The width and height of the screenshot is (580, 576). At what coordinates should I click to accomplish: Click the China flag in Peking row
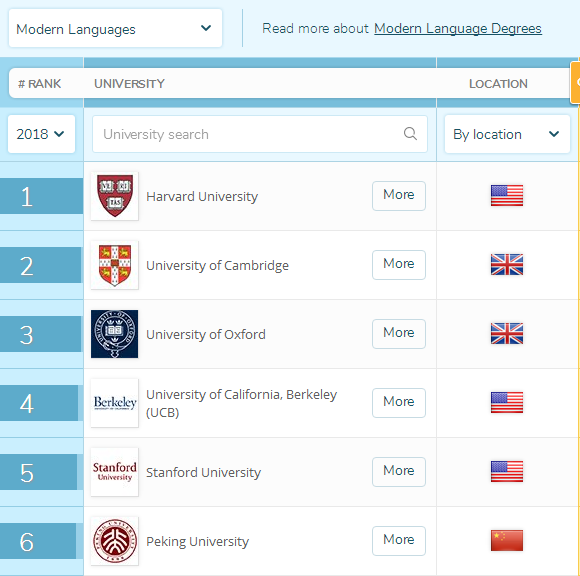click(507, 540)
